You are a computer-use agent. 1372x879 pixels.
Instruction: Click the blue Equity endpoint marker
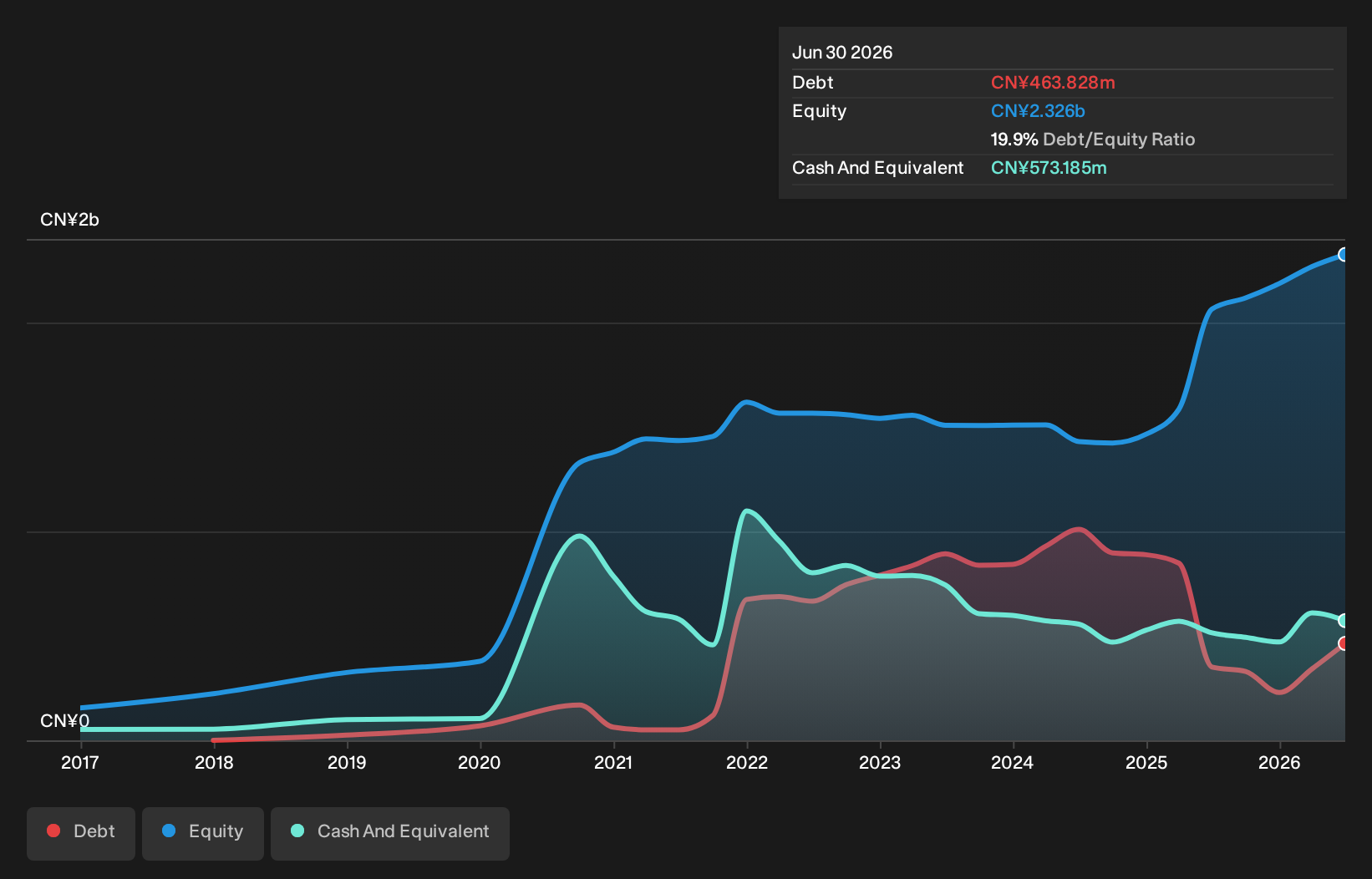(1343, 255)
